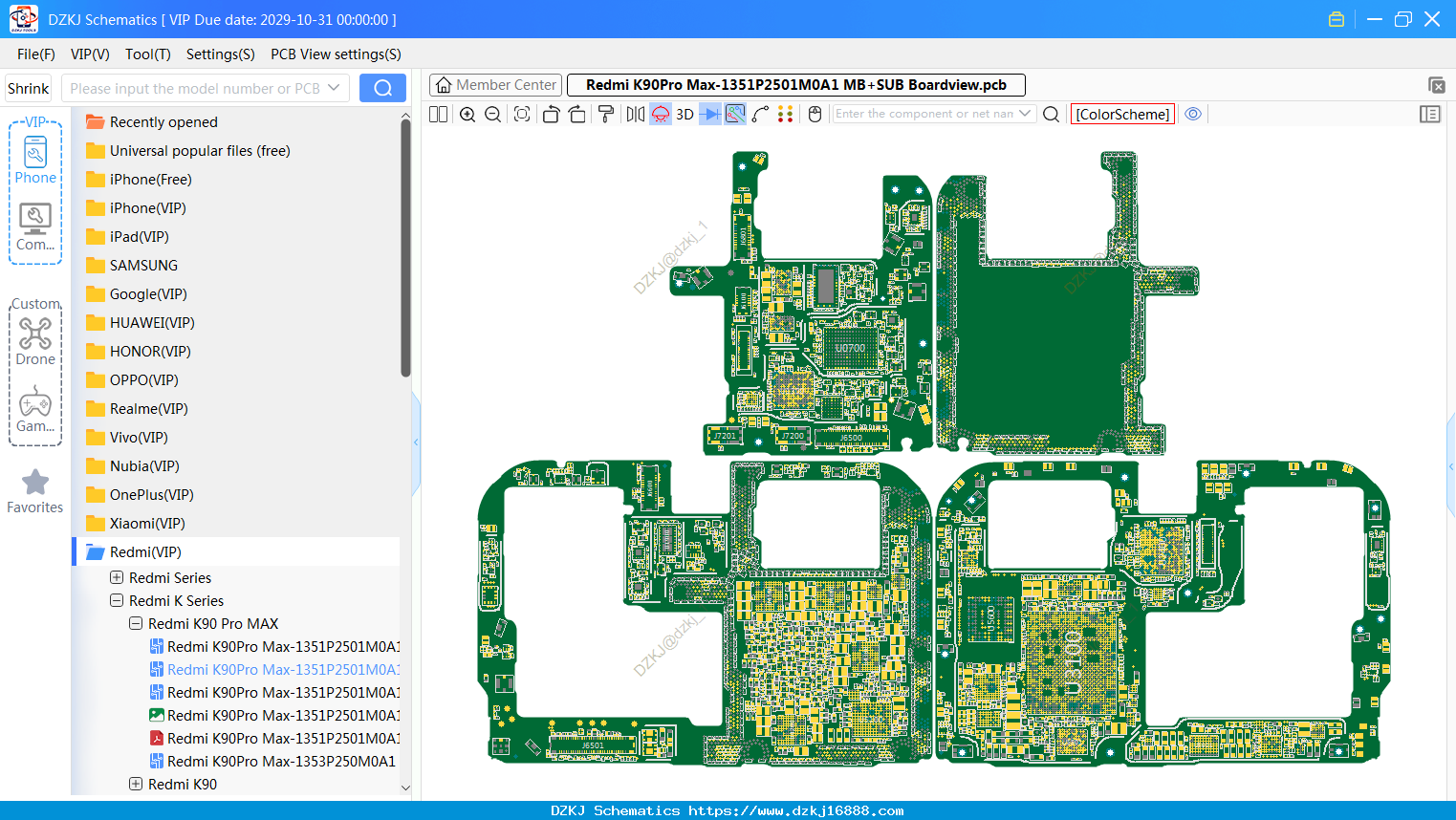This screenshot has width=1456, height=820.
Task: Open the toolbox icon in title bar
Action: pyautogui.click(x=1336, y=19)
